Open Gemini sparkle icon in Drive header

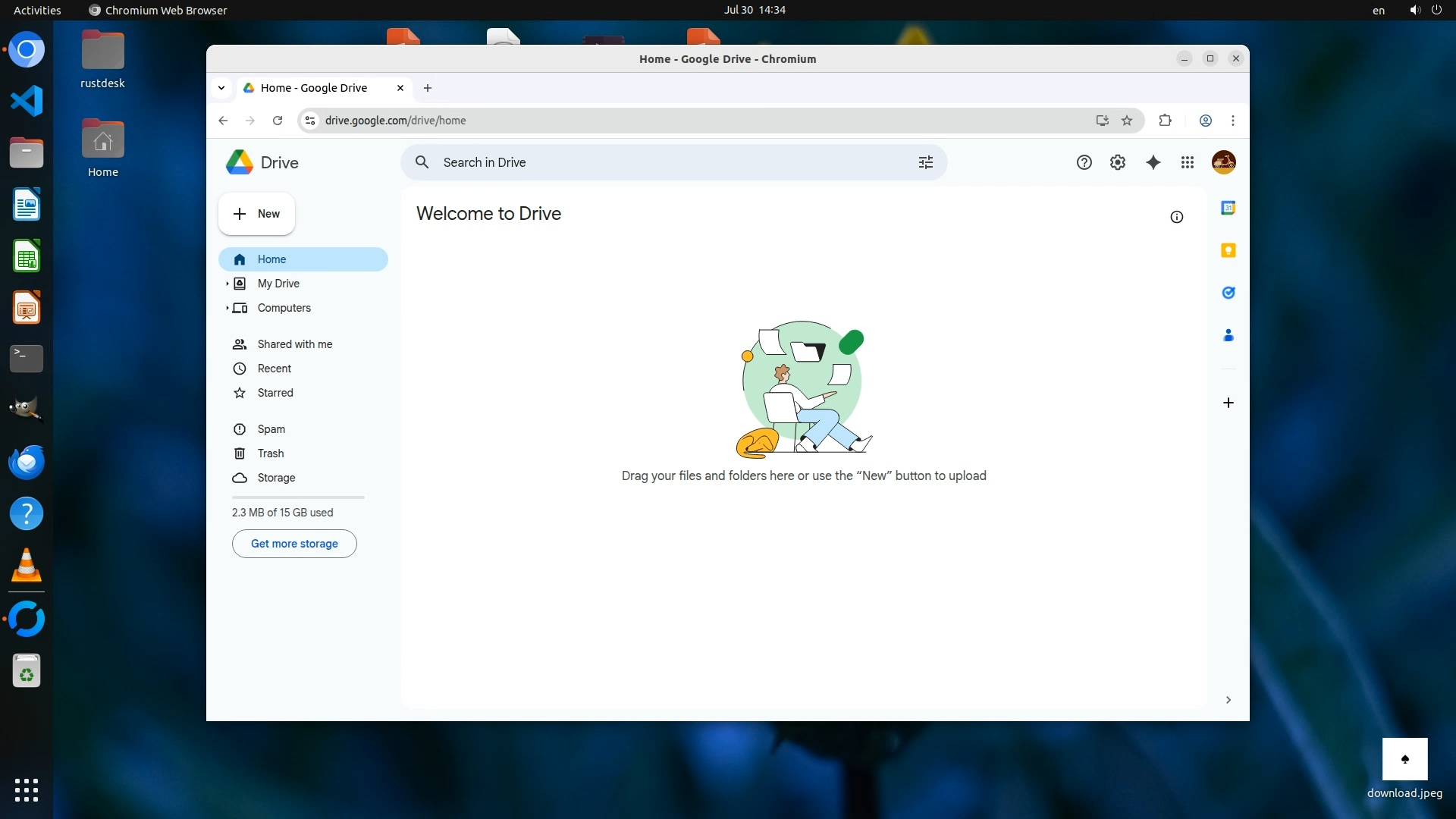[1153, 162]
